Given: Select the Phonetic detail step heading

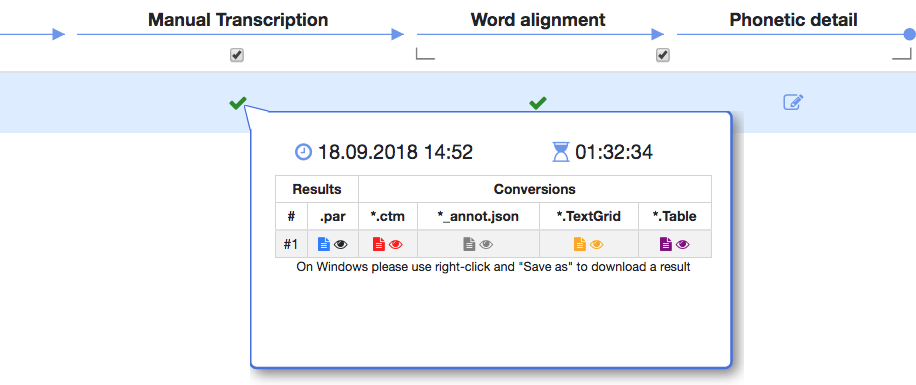Looking at the screenshot, I should pyautogui.click(x=793, y=20).
